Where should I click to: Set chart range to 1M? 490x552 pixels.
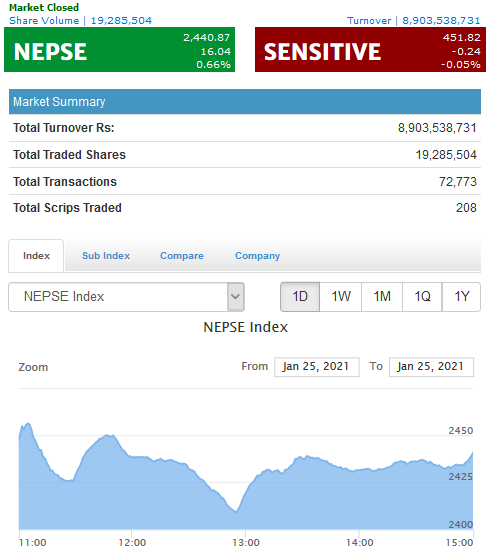[x=382, y=297]
